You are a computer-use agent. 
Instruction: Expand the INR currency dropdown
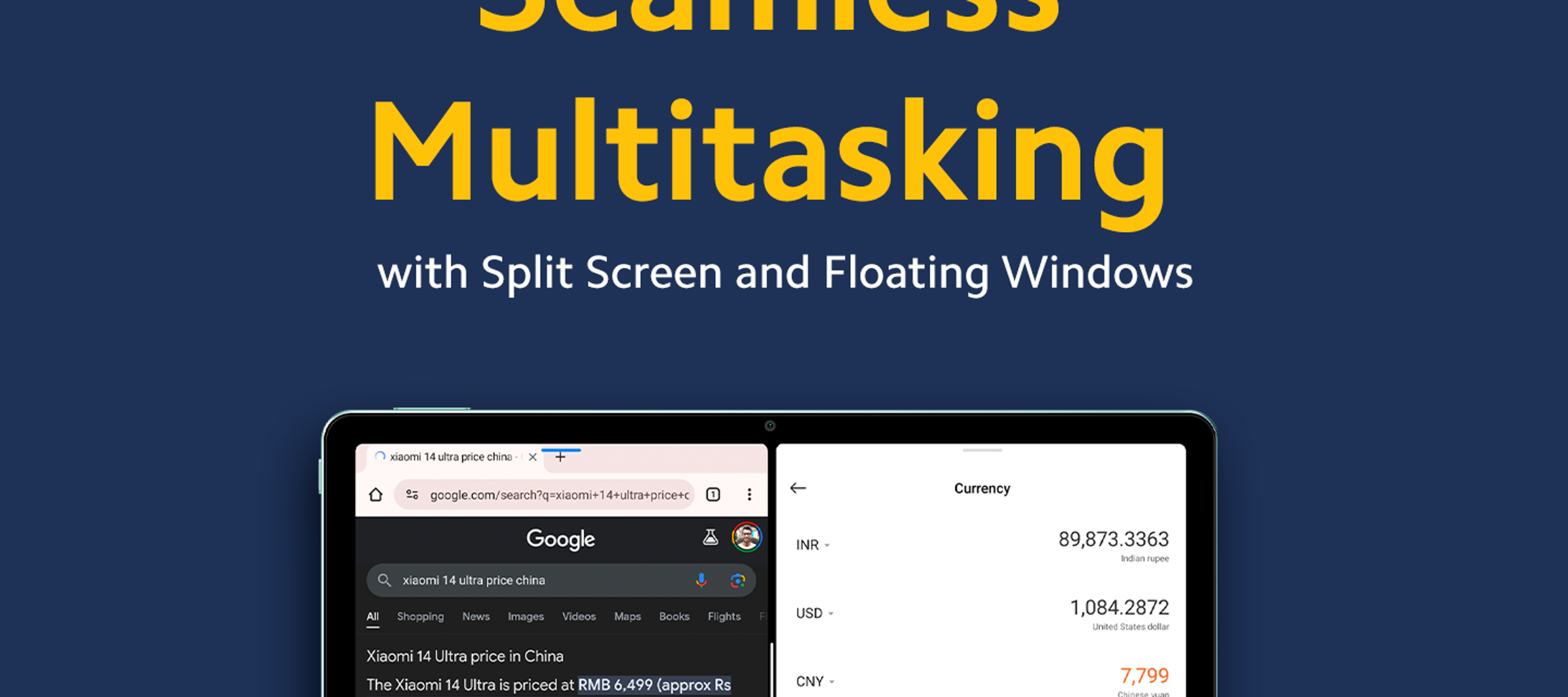click(813, 545)
